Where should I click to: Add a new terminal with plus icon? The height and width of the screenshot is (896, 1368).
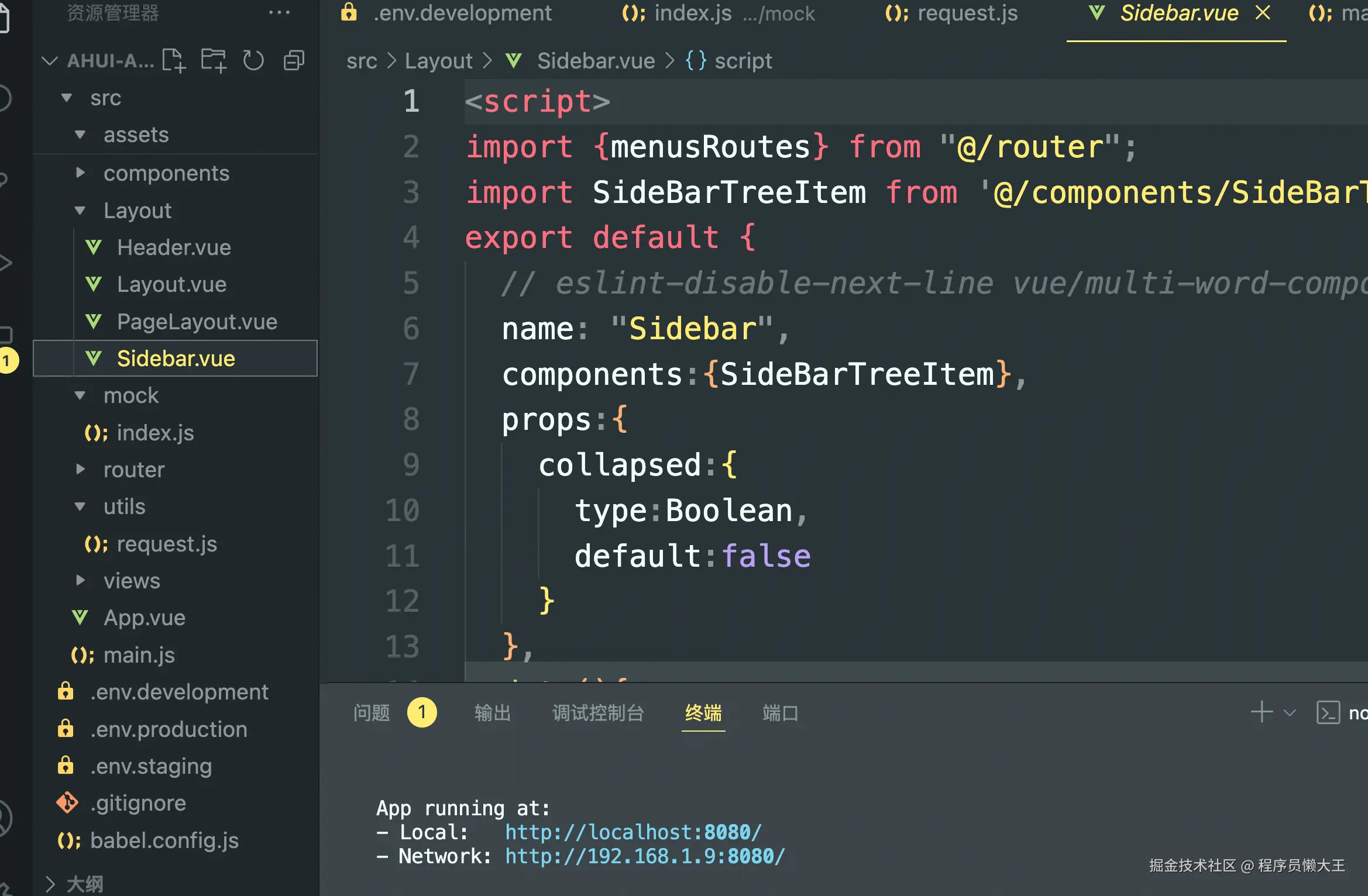click(x=1262, y=712)
